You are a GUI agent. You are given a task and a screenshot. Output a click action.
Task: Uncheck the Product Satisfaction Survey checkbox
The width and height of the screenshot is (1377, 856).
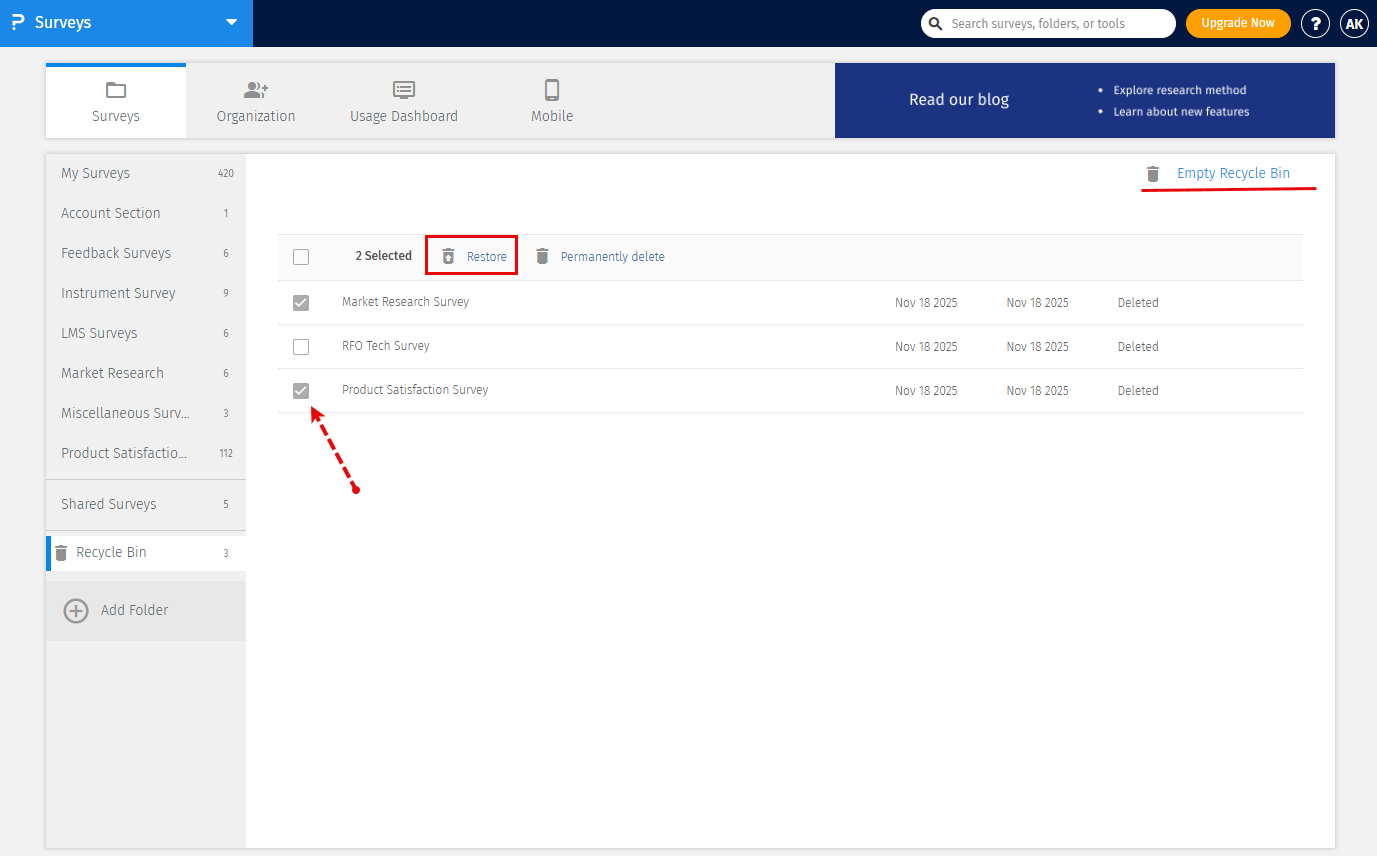tap(301, 391)
